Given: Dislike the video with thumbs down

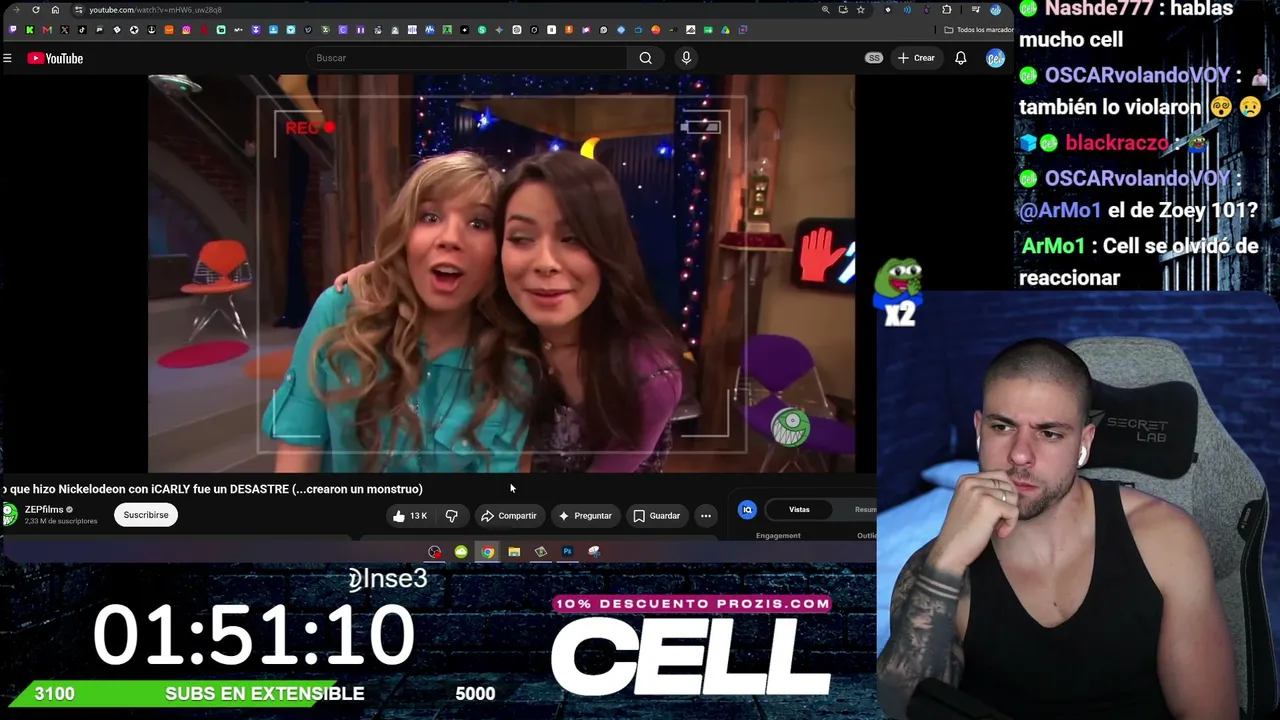Looking at the screenshot, I should click(452, 516).
